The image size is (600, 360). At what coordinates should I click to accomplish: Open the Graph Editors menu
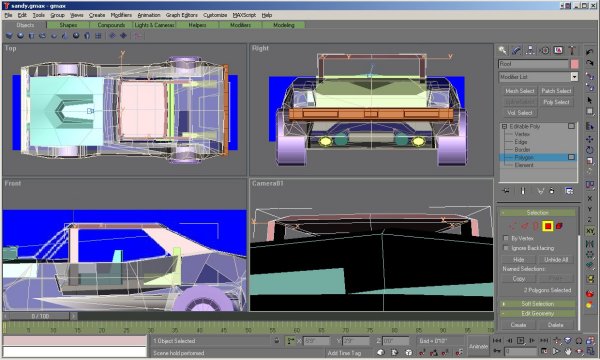tap(182, 15)
